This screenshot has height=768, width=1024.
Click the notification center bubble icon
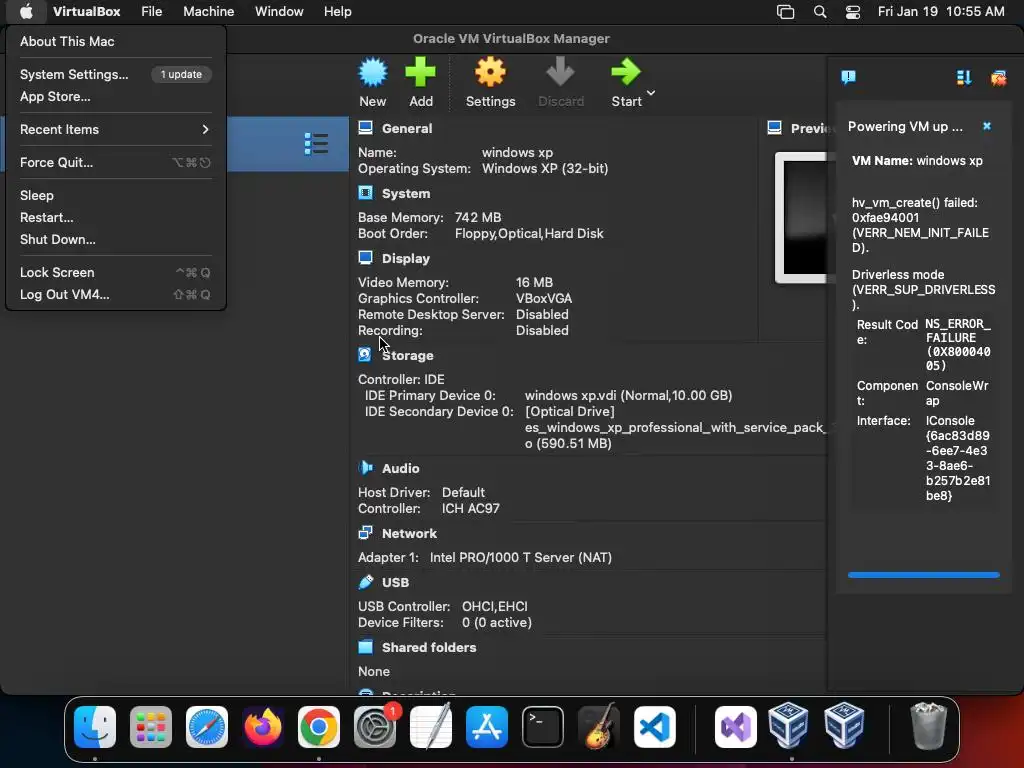848,78
